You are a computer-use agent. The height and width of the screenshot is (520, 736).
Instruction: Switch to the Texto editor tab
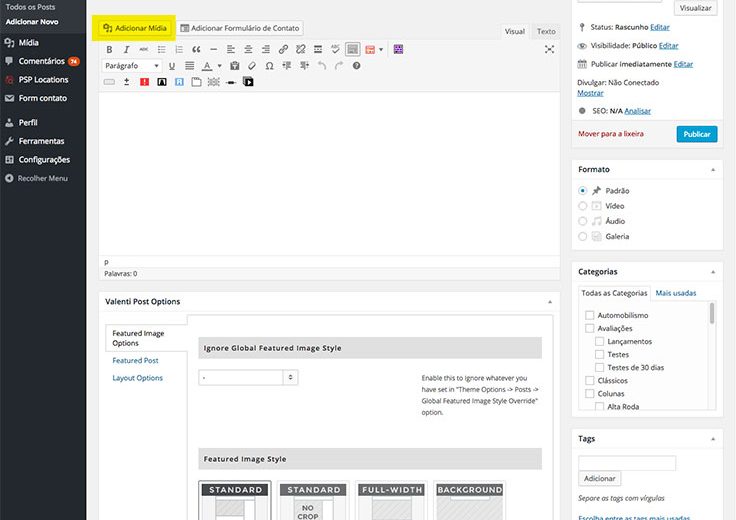(x=546, y=31)
